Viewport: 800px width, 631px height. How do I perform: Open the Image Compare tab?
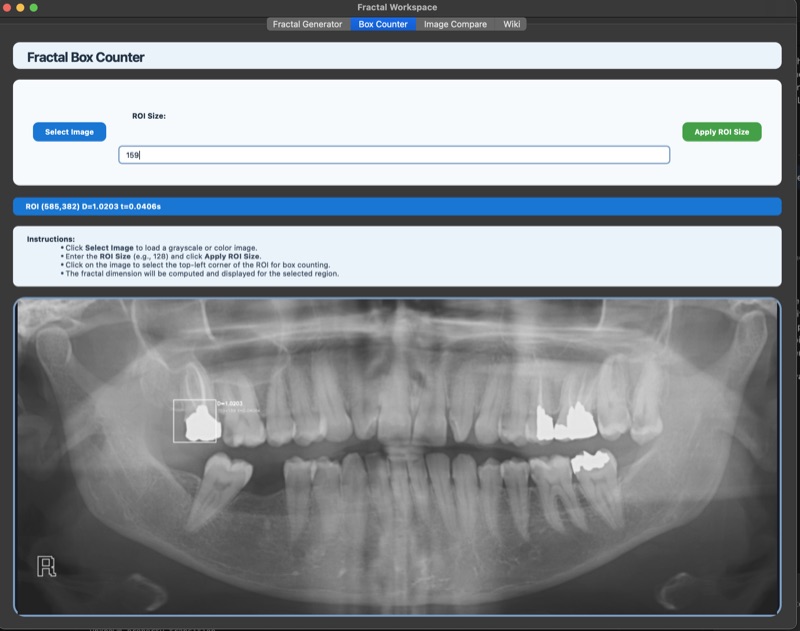pos(455,24)
